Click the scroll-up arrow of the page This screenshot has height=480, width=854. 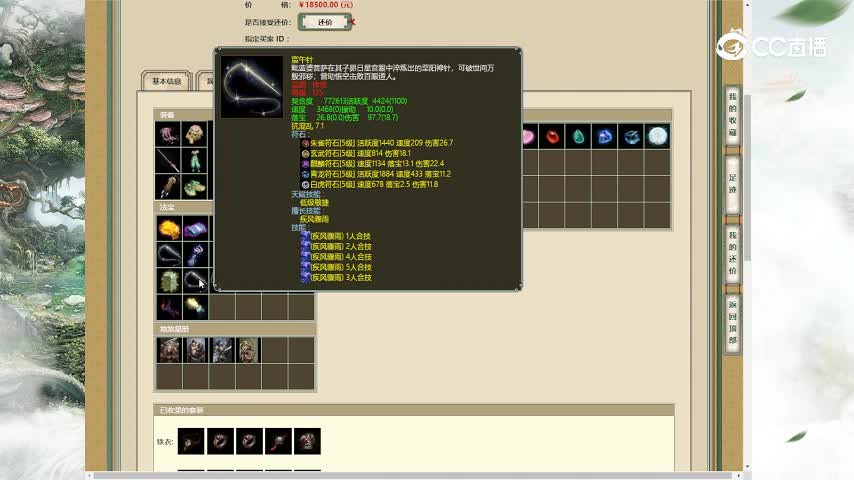(x=748, y=4)
